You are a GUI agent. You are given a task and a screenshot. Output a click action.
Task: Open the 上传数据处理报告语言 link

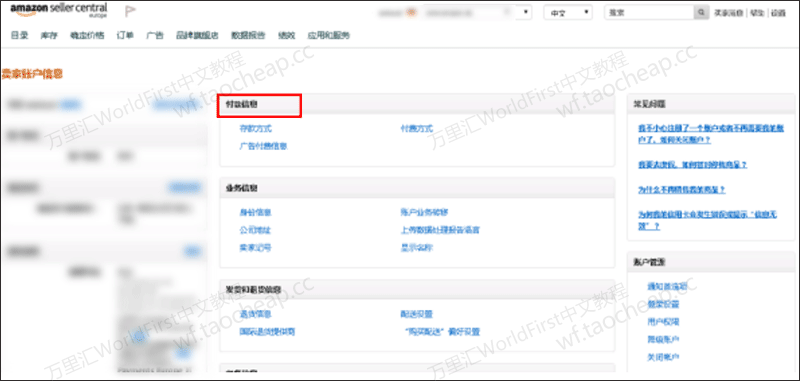click(x=440, y=230)
